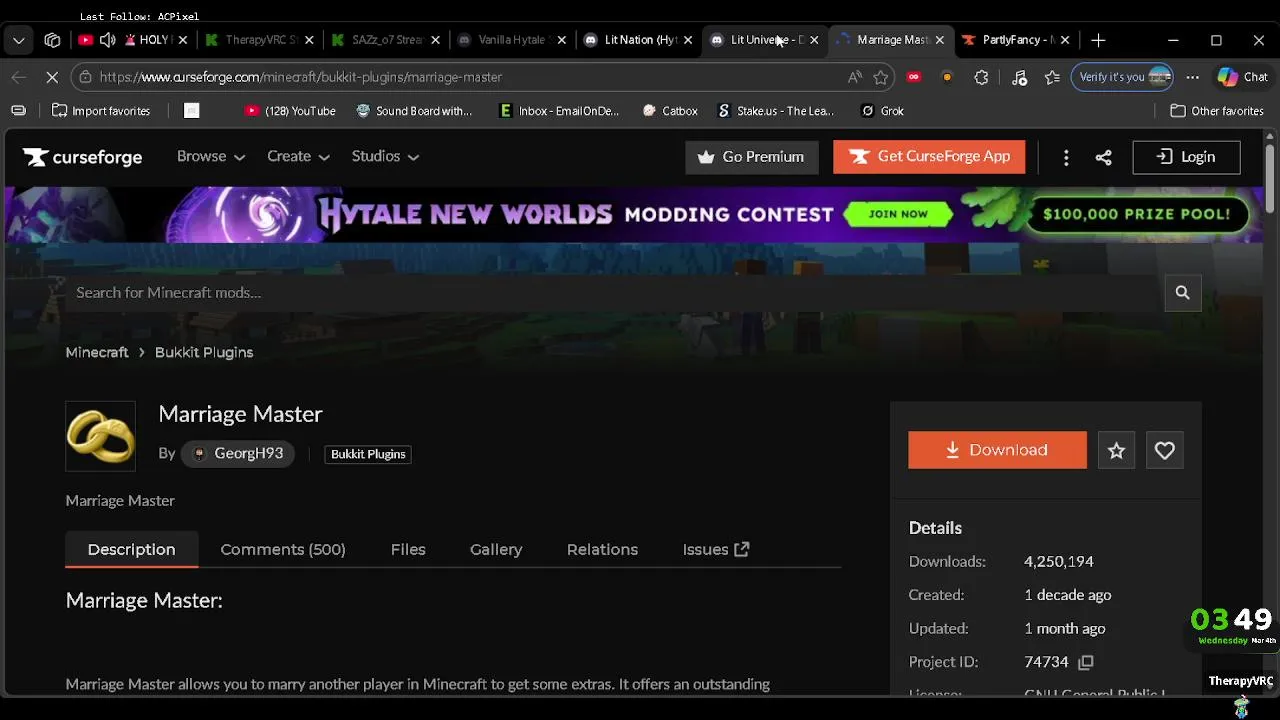This screenshot has width=1280, height=720.
Task: Open the Grok bookmark
Action: (x=882, y=111)
